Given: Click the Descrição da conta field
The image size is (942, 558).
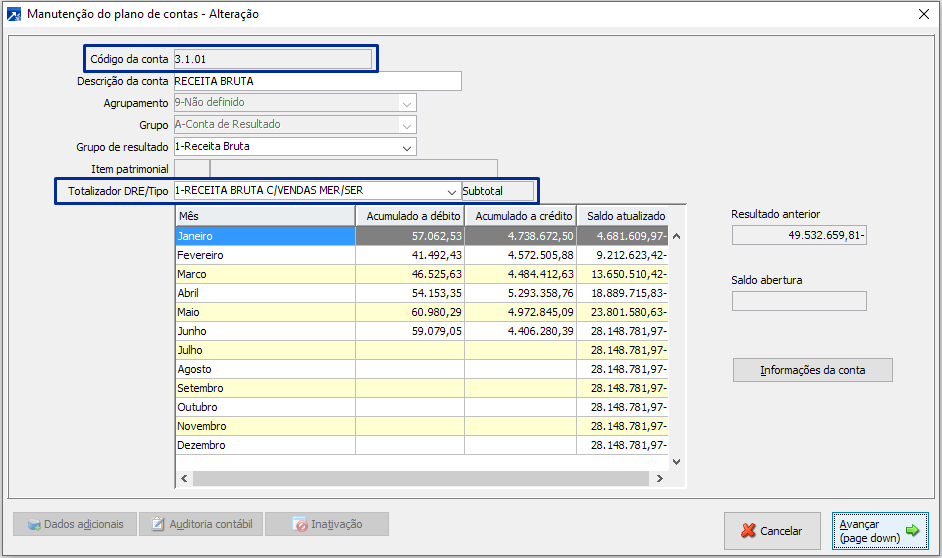Looking at the screenshot, I should coord(317,81).
